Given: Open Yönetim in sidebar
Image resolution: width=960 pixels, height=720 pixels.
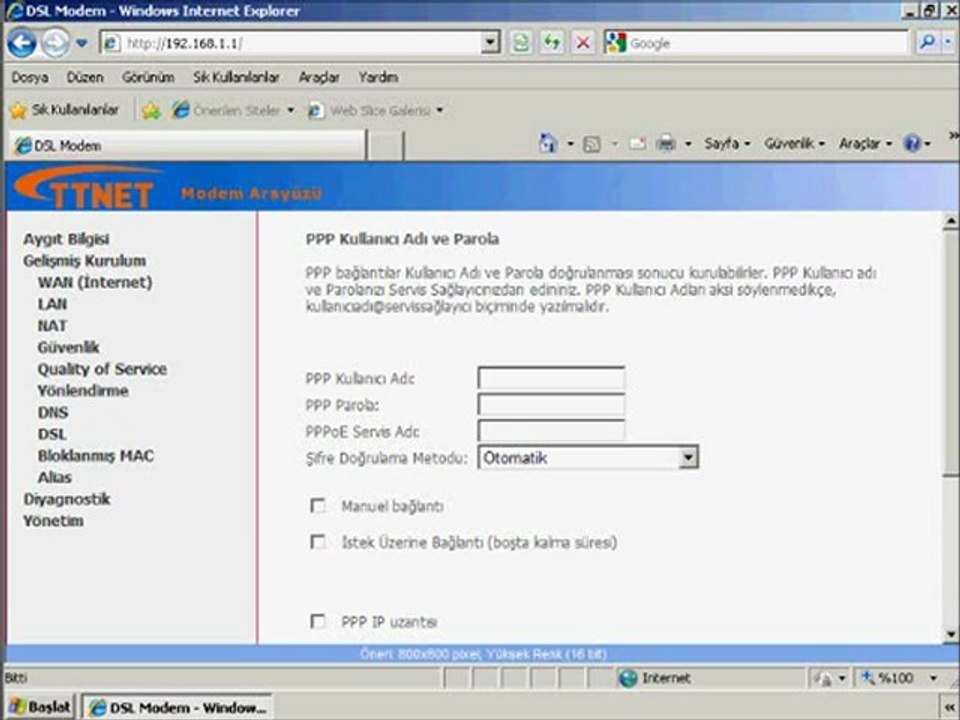Looking at the screenshot, I should pyautogui.click(x=53, y=521).
